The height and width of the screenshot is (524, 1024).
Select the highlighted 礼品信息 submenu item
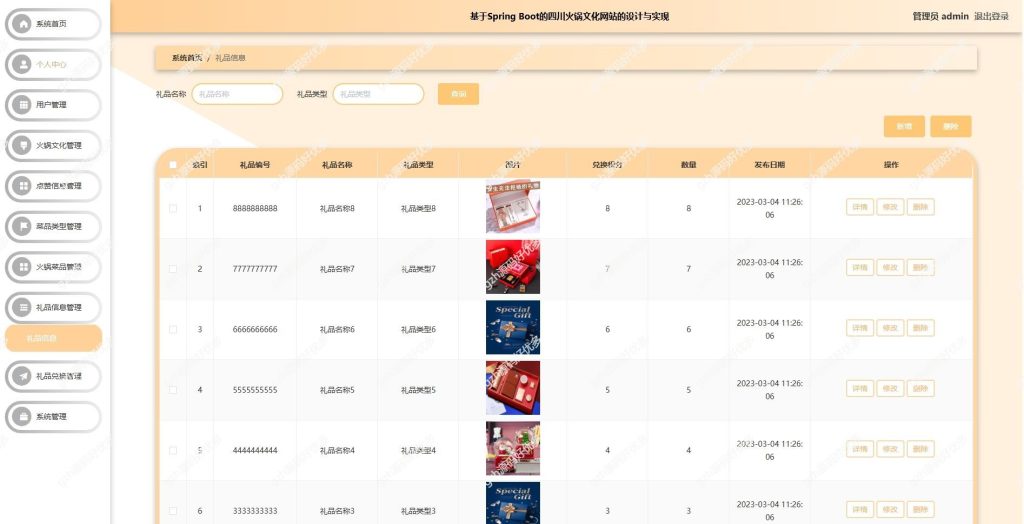(53, 338)
